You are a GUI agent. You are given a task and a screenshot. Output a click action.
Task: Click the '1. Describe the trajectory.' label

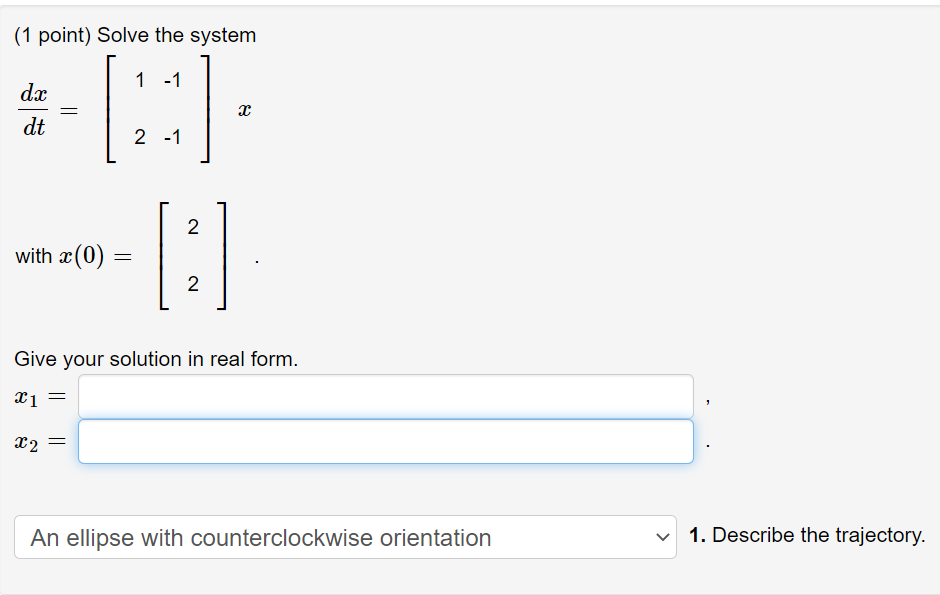[809, 535]
